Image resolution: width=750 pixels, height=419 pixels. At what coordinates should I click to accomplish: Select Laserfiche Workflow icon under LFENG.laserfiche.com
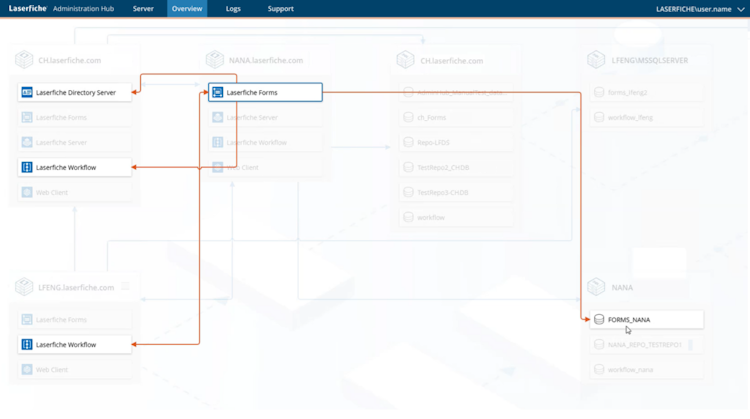point(27,344)
